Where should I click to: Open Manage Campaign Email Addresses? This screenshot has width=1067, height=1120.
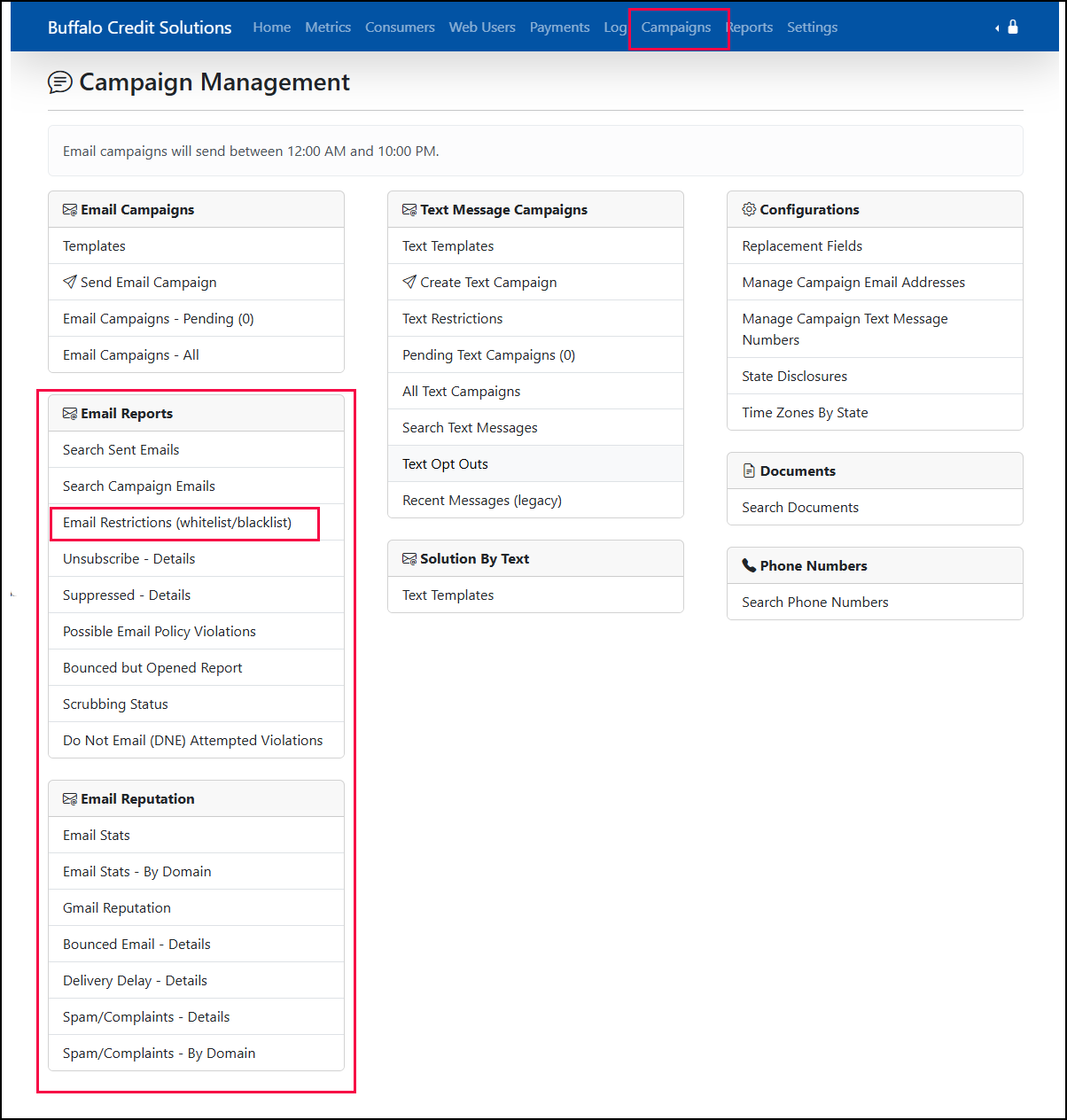click(875, 283)
